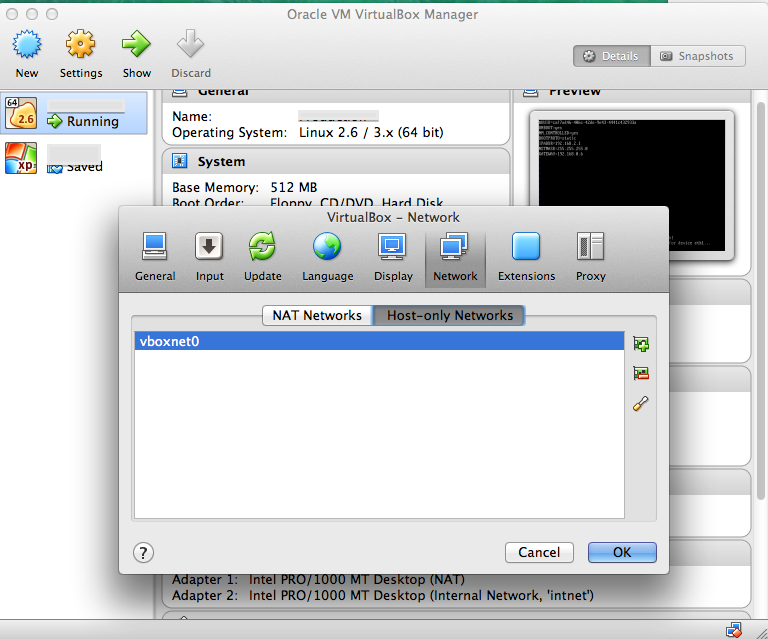Click the add host-only network icon

(641, 344)
